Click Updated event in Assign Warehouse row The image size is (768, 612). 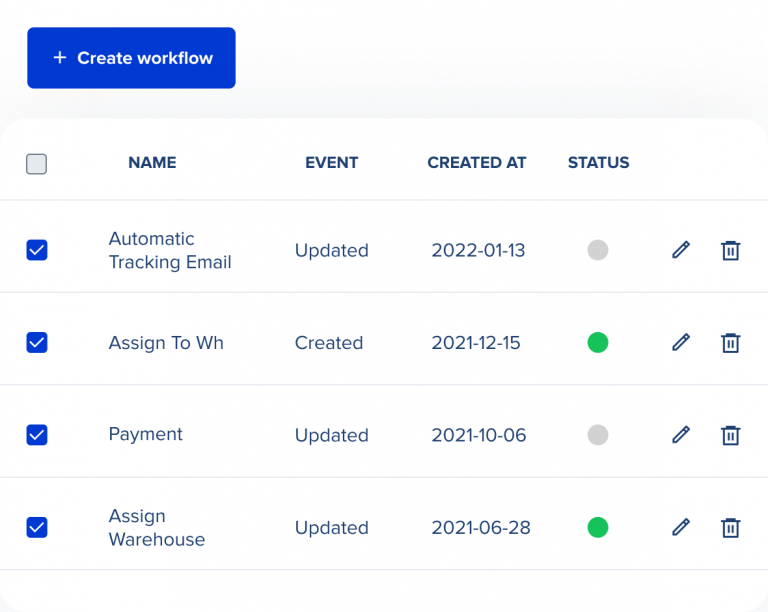tap(332, 528)
